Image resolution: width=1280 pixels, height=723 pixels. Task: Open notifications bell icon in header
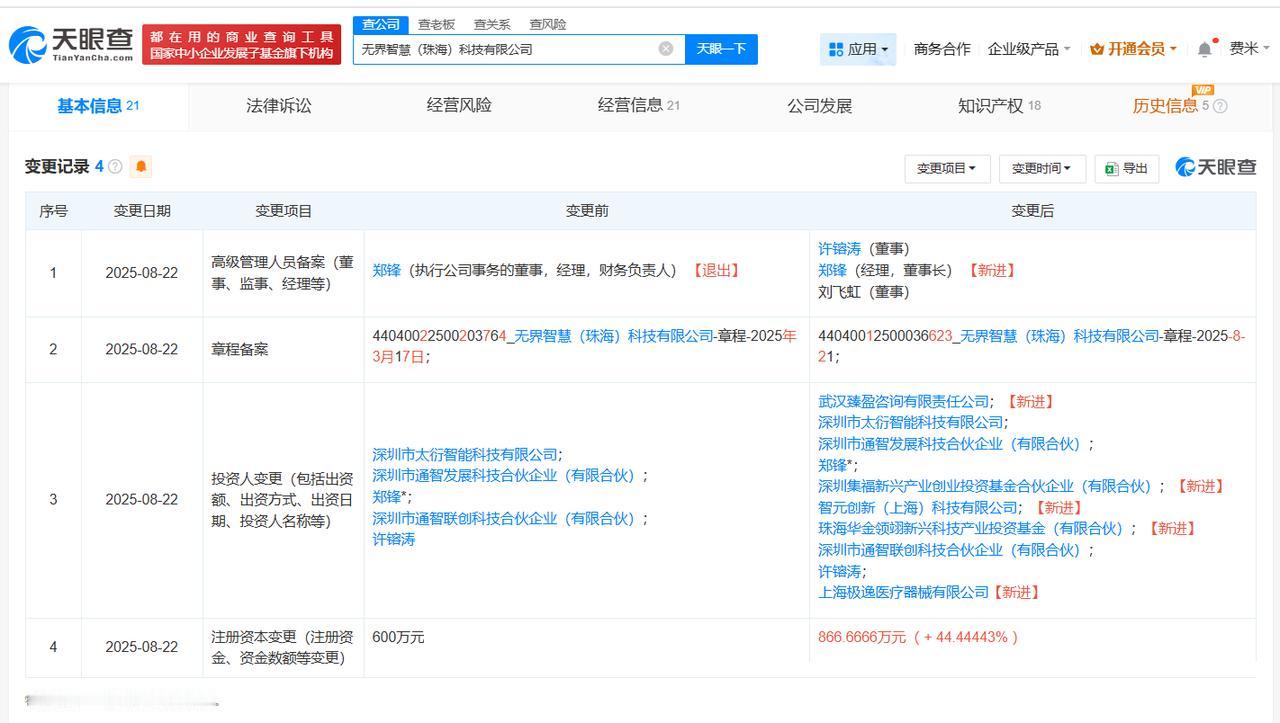[x=1205, y=49]
